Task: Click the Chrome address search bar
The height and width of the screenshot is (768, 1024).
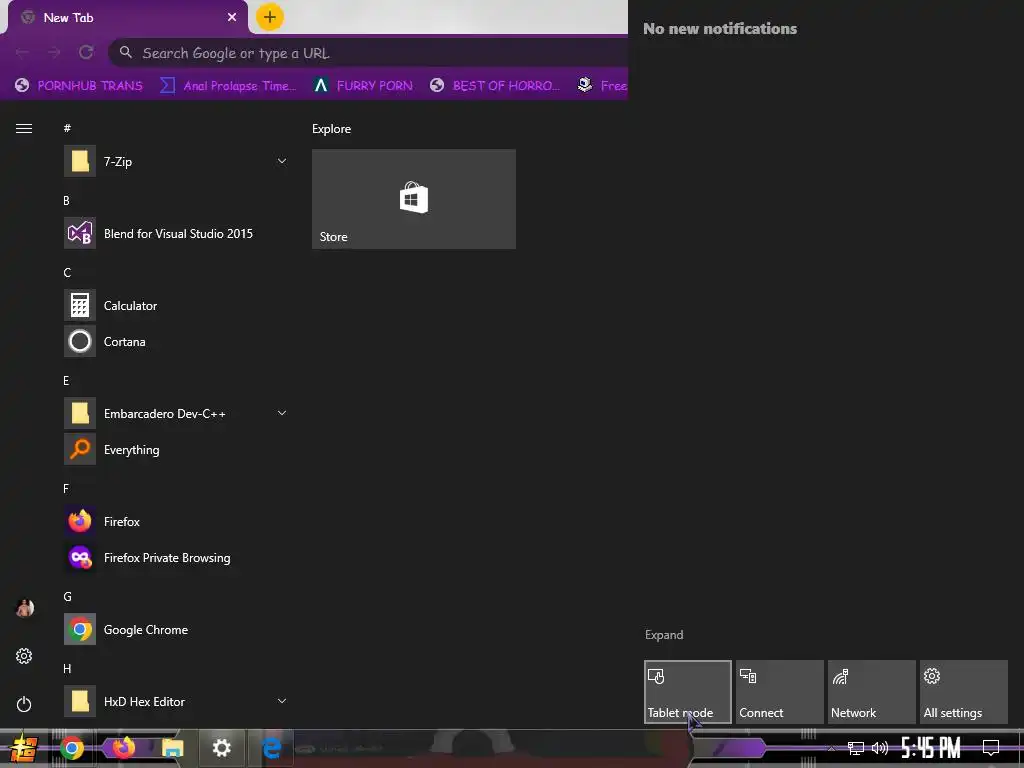Action: [369, 53]
